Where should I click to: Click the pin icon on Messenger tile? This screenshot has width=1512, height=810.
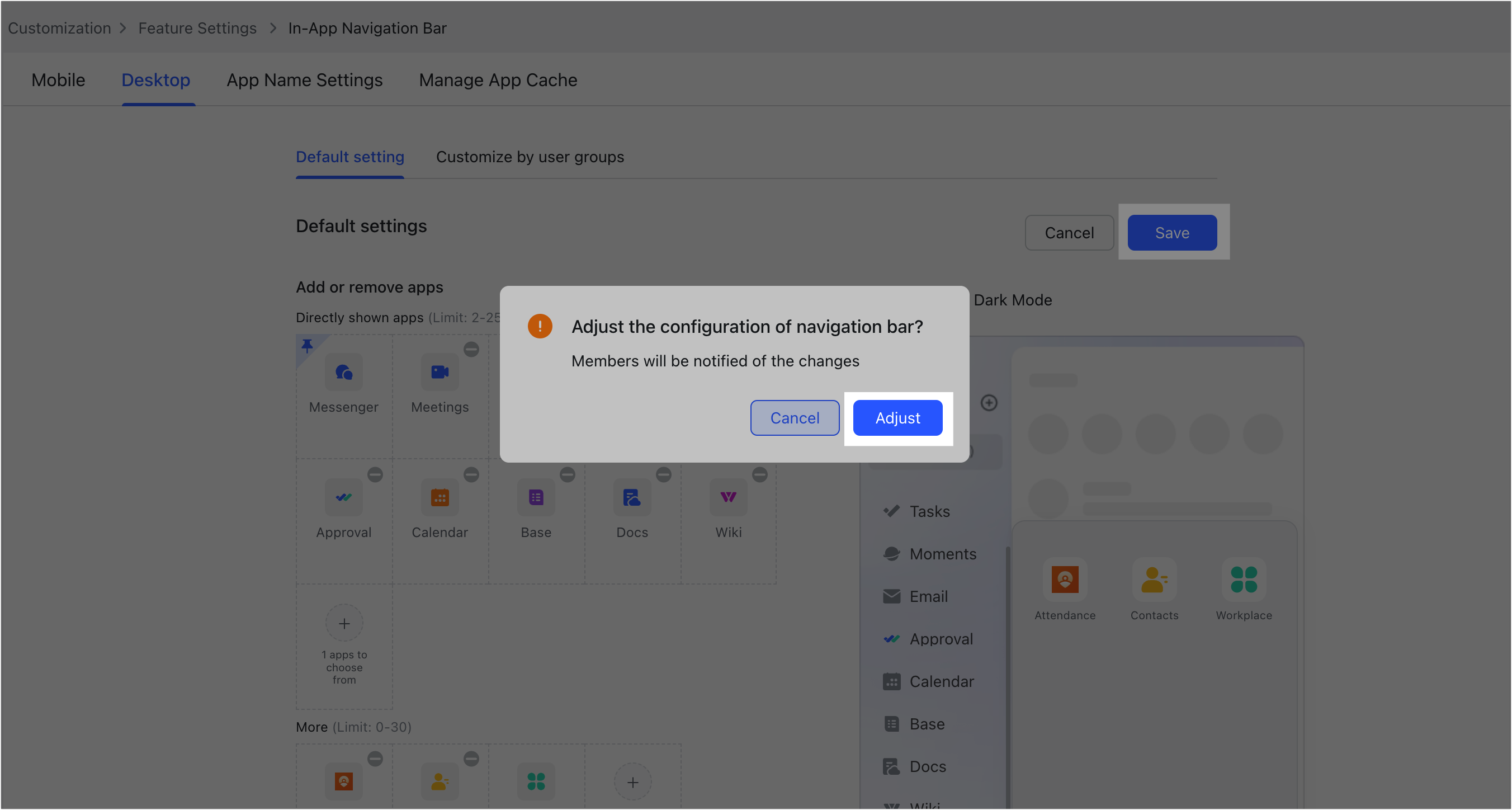click(x=307, y=345)
